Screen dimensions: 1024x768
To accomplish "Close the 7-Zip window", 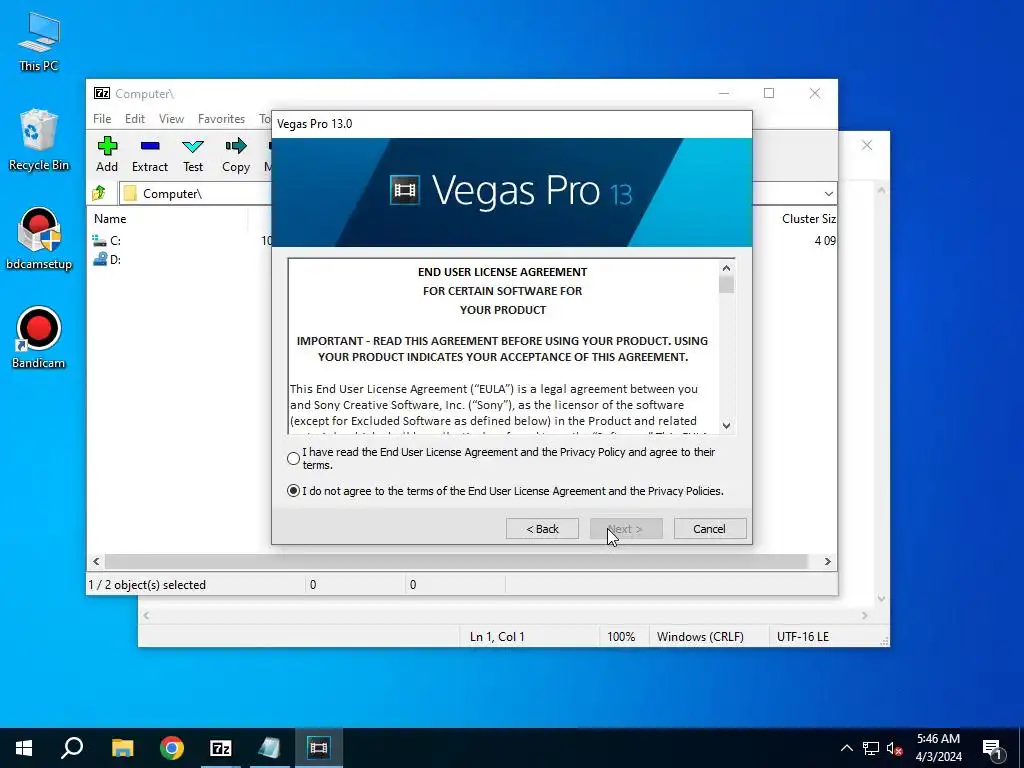I will pos(814,93).
